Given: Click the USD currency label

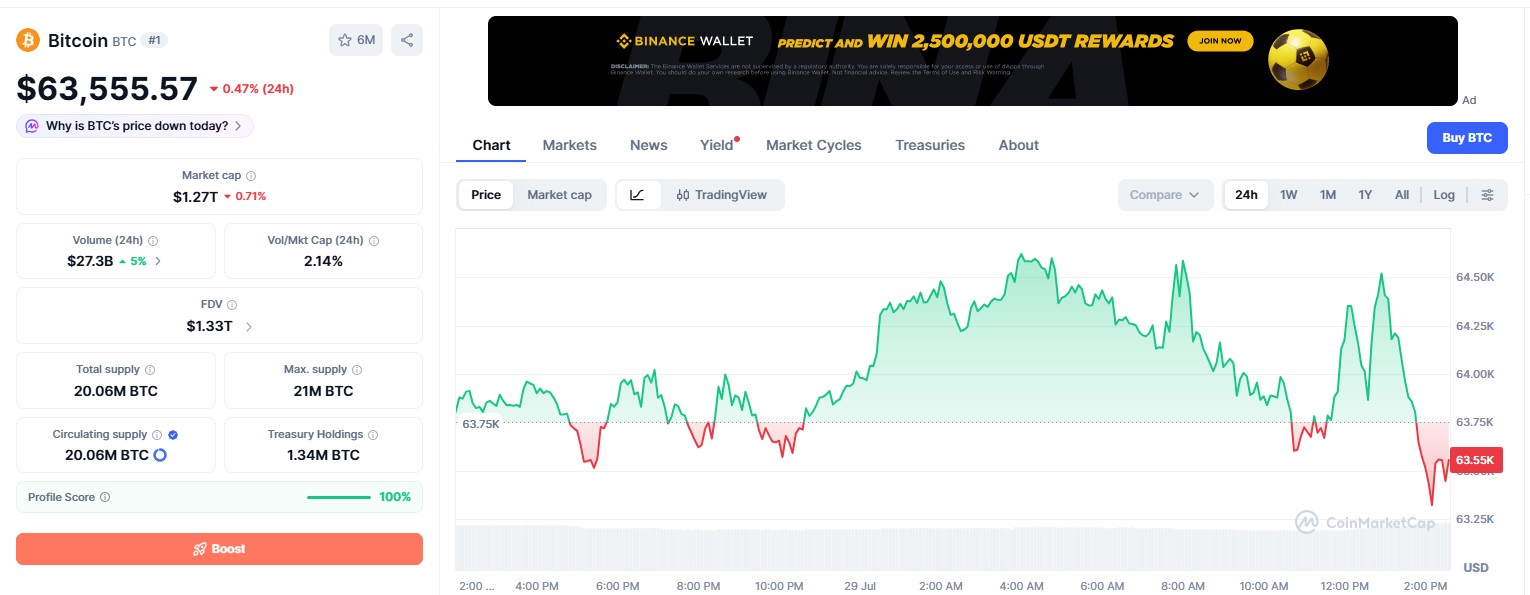Looking at the screenshot, I should 1476,568.
